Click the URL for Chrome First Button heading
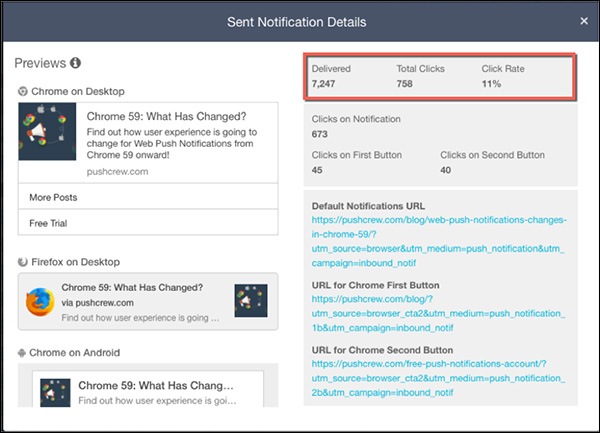The width and height of the screenshot is (600, 433). tap(375, 285)
